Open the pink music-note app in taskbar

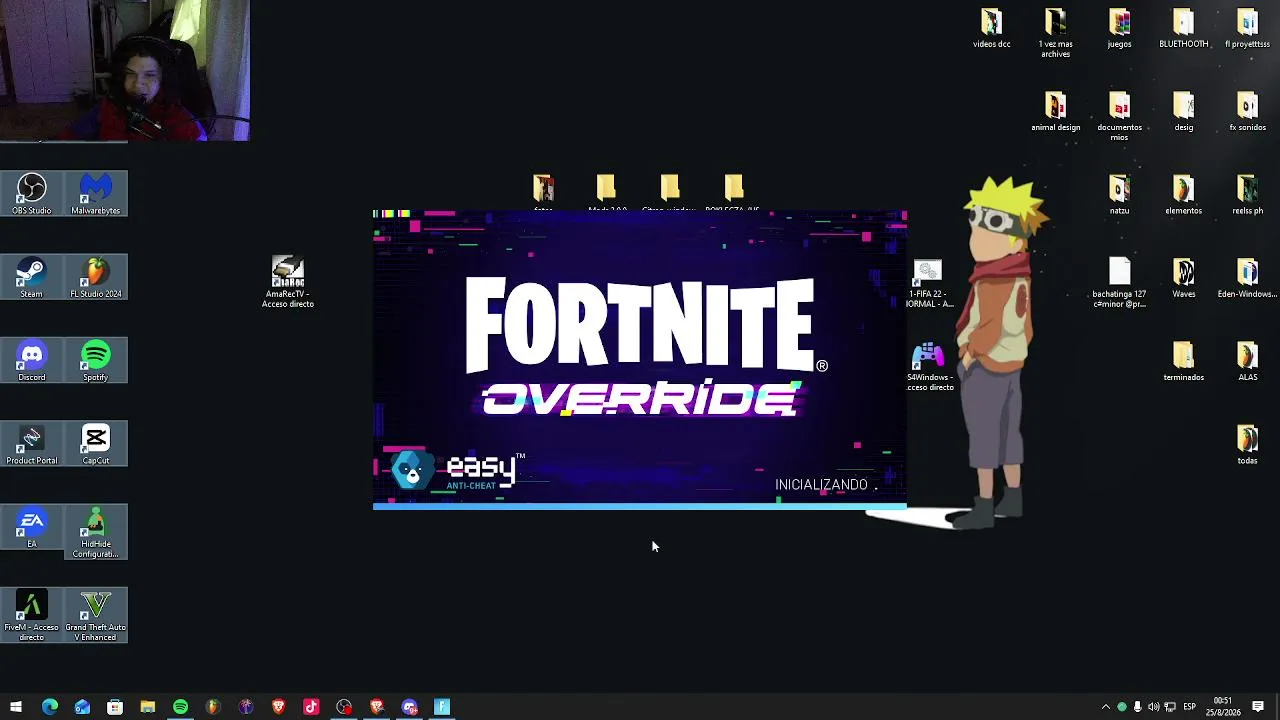point(311,707)
